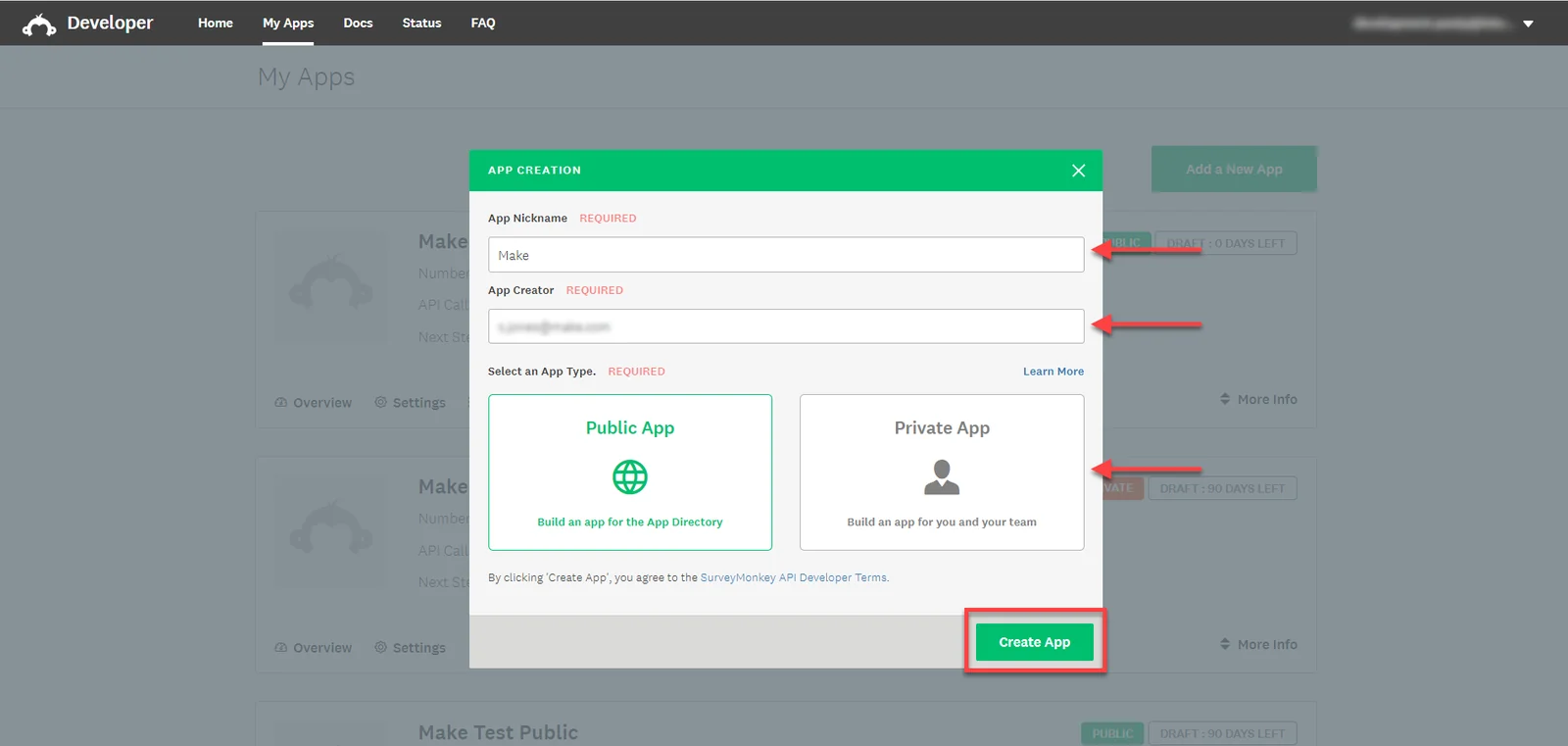Screen dimensions: 1568x746
Task: Click the 'APP CREATION' dialog title
Action: coord(534,171)
